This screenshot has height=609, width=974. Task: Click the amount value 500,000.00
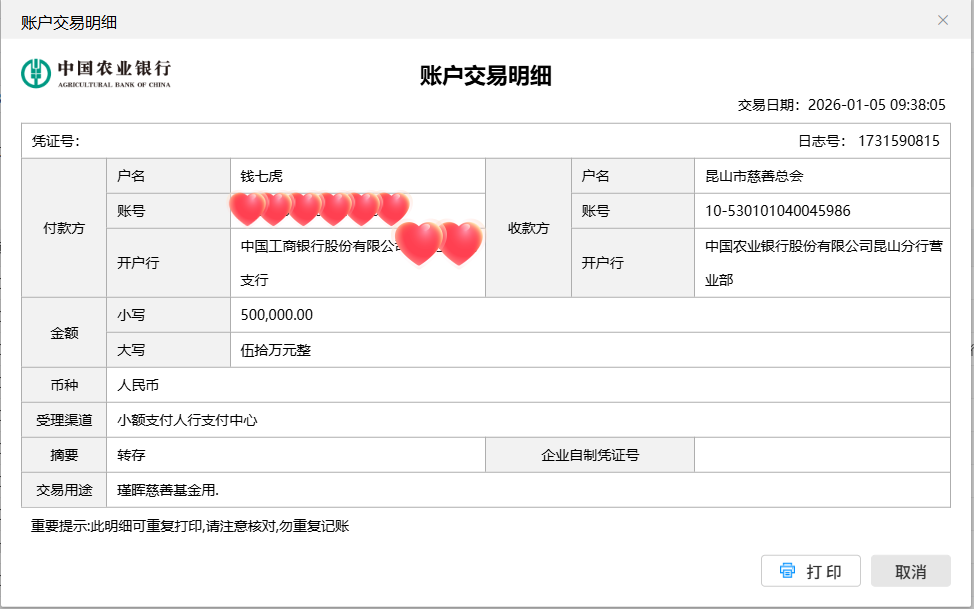[x=277, y=315]
